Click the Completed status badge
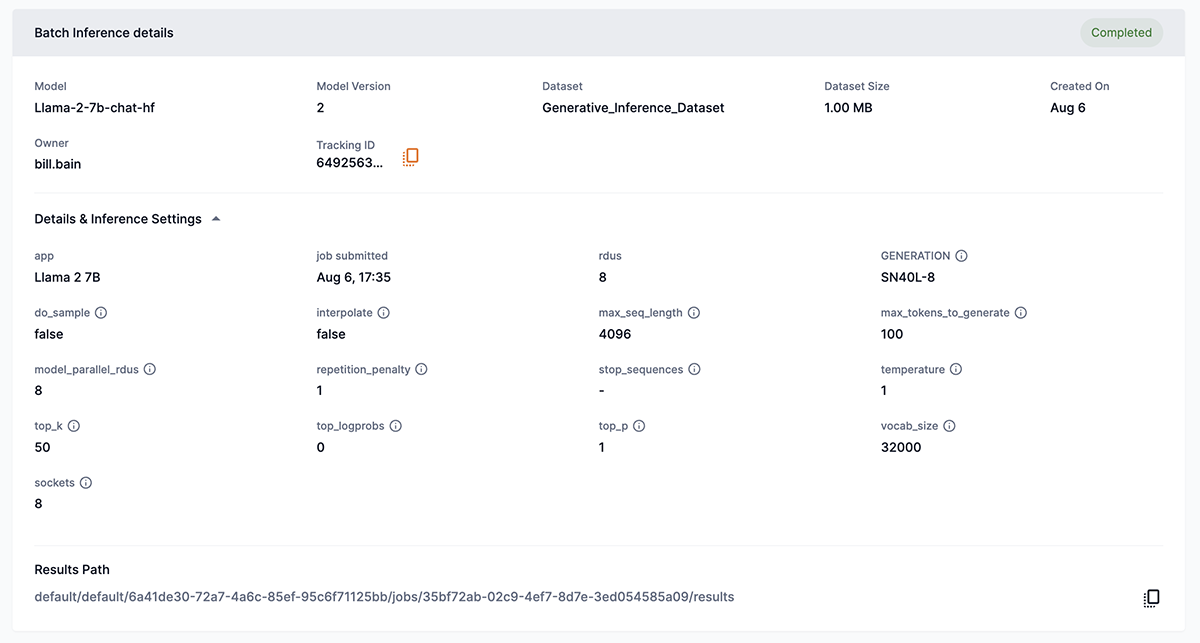Image resolution: width=1200 pixels, height=643 pixels. [x=1121, y=32]
